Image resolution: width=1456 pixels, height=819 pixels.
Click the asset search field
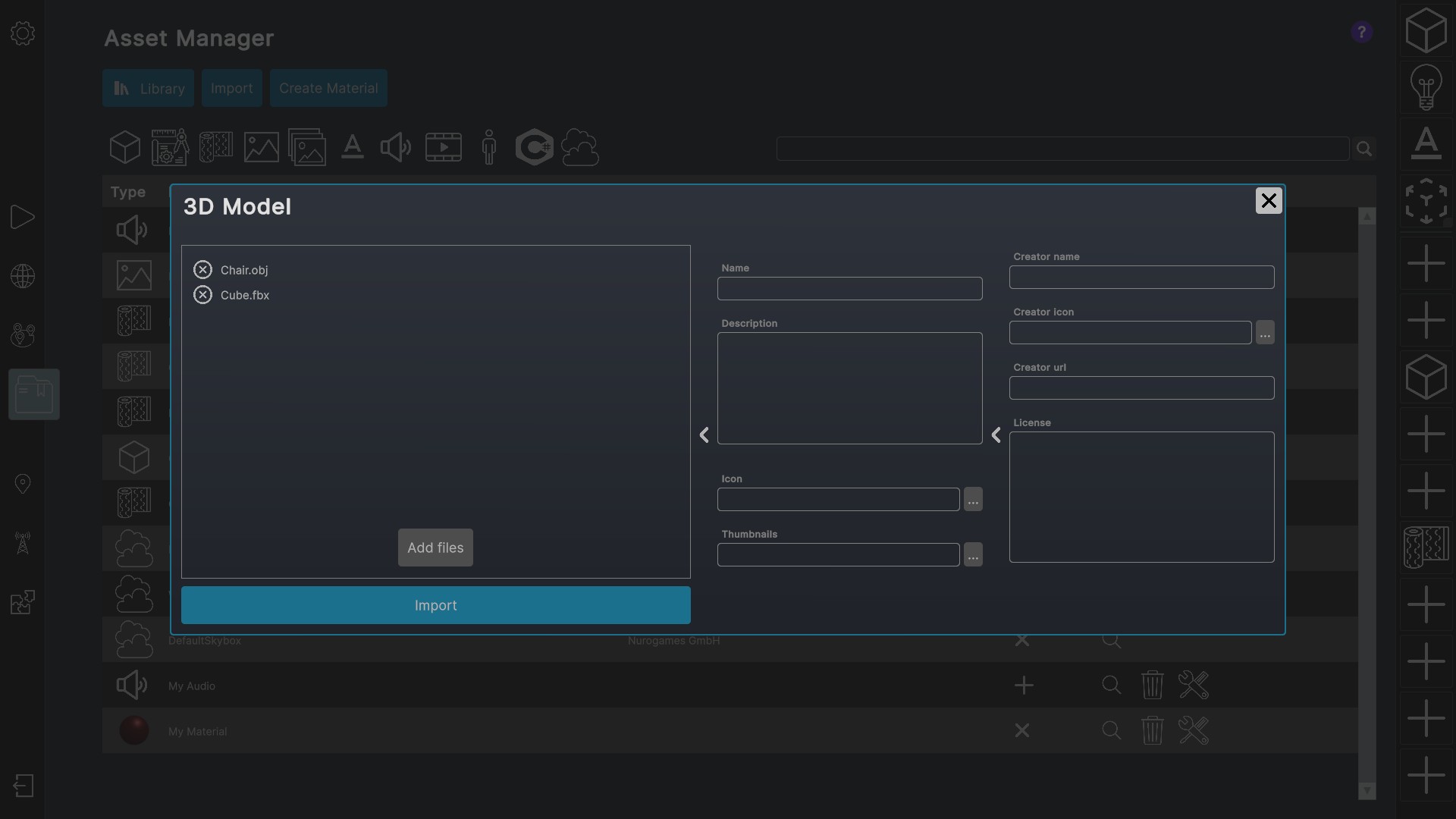click(x=1062, y=149)
